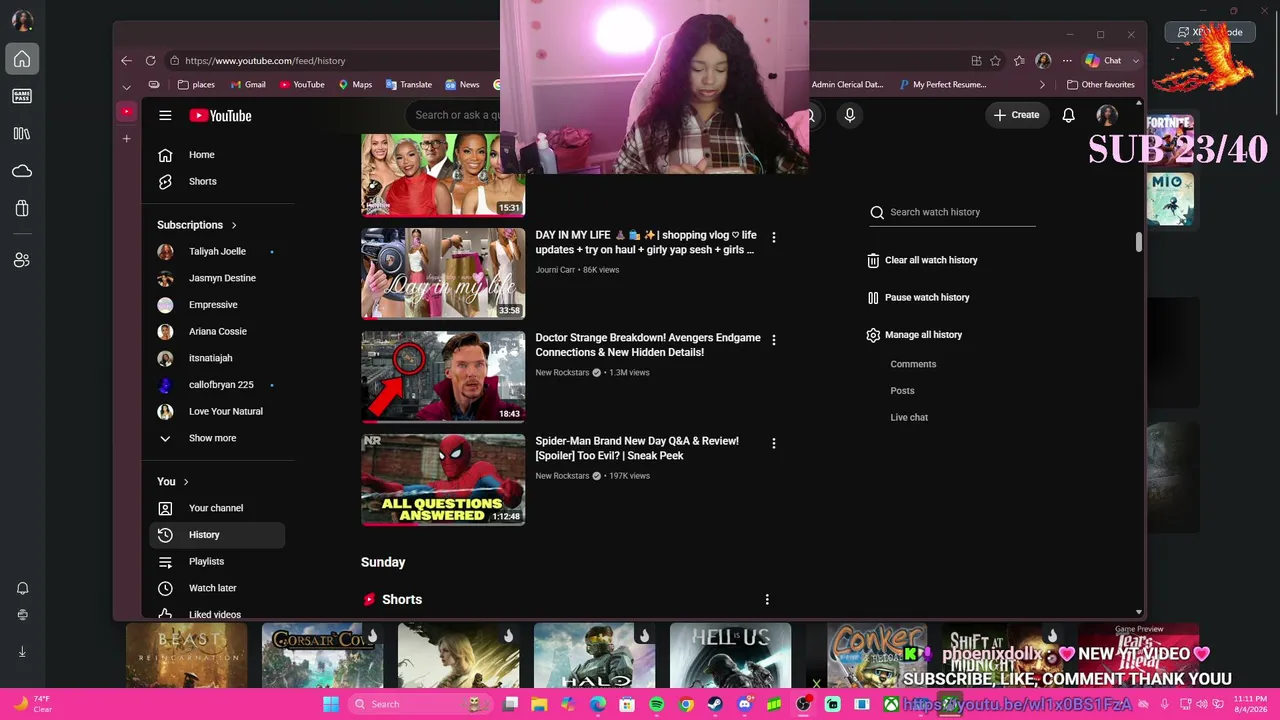Screen dimensions: 1280x720
Task: Open Windows Start menu
Action: [331, 704]
